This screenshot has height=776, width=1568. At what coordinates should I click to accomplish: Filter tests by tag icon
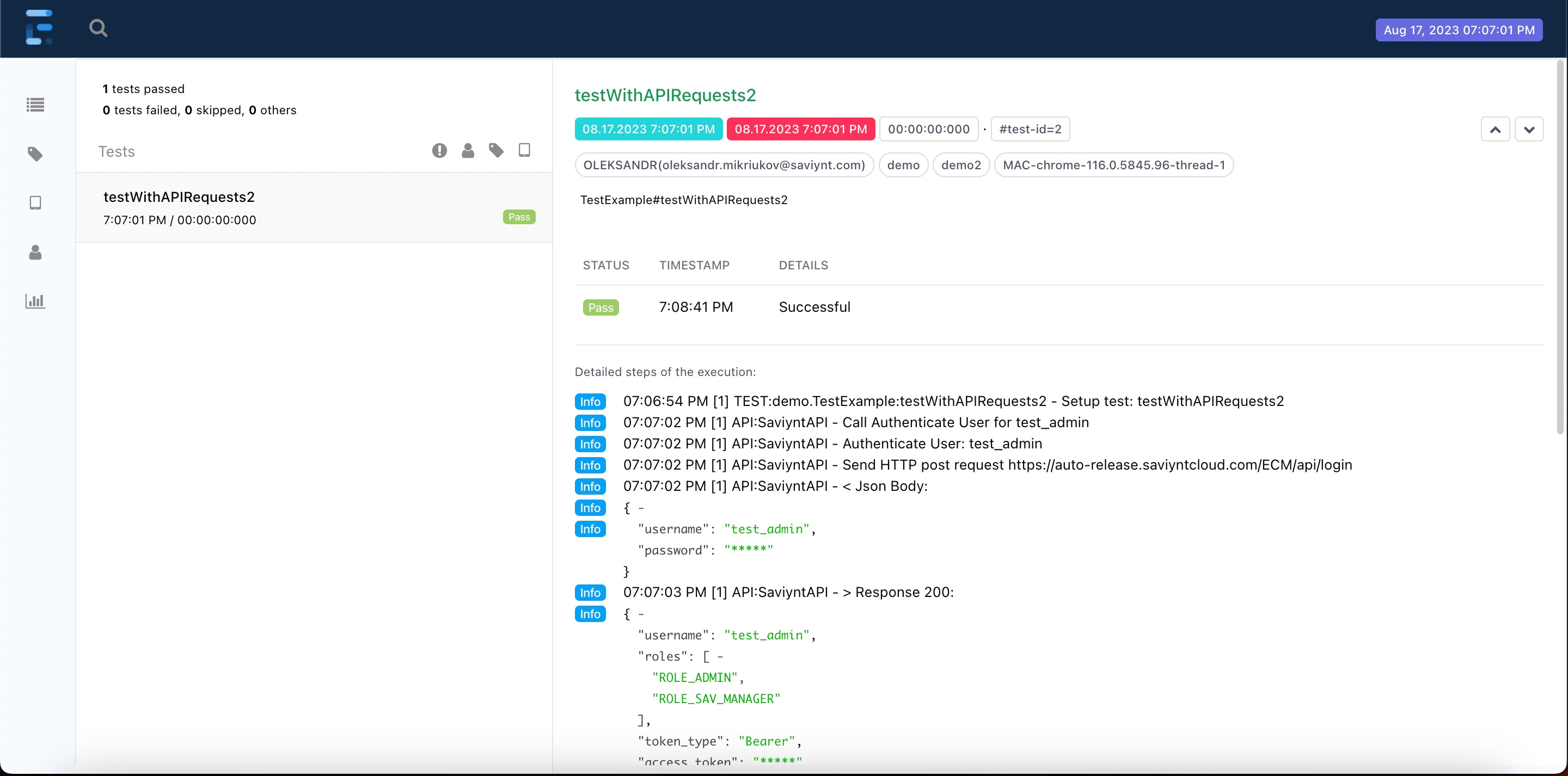point(496,150)
